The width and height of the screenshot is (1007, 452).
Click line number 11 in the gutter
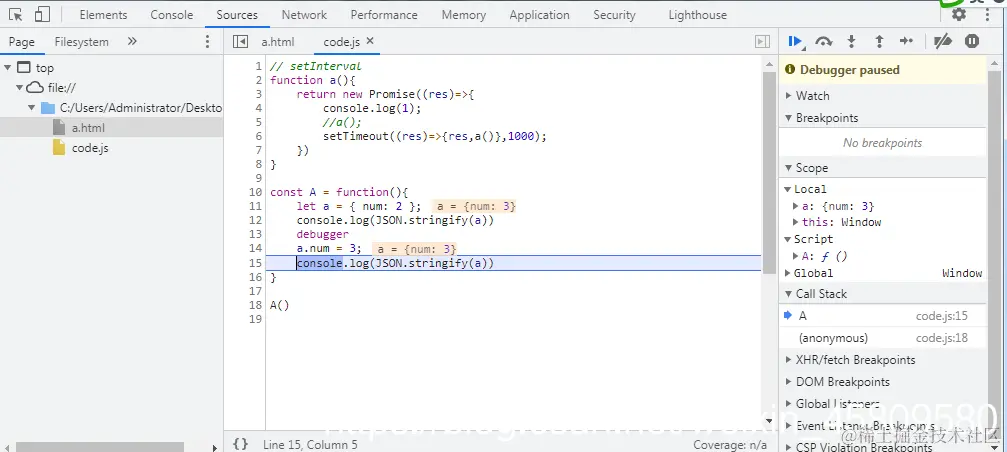point(256,206)
